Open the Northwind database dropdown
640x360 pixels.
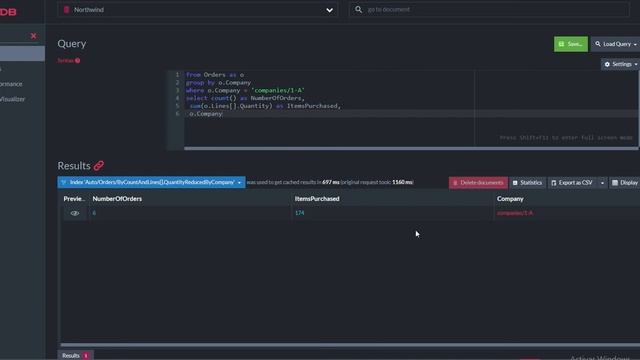(198, 10)
